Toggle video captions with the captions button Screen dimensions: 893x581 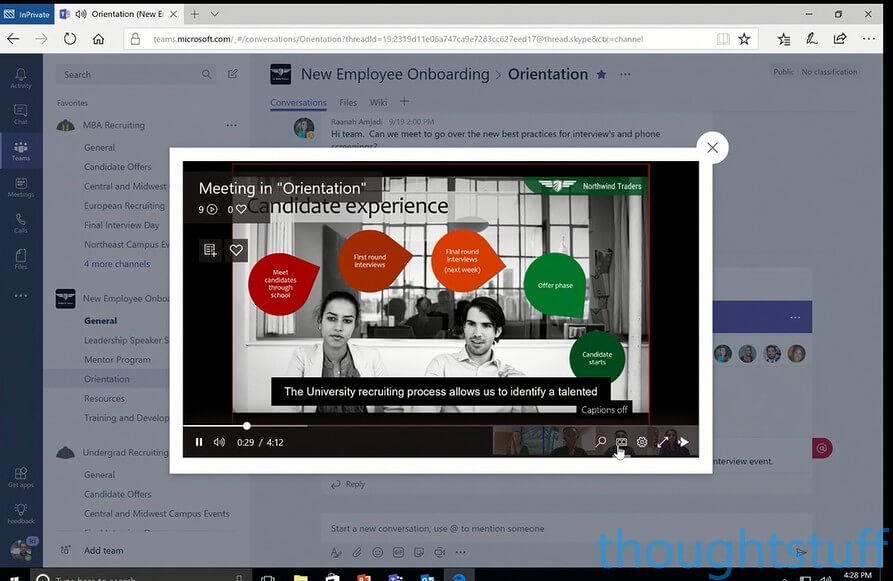(621, 441)
